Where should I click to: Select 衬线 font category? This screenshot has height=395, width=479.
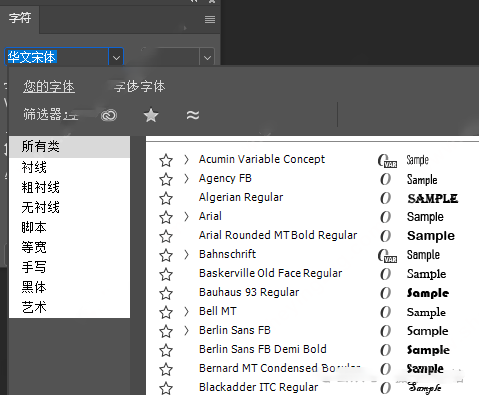tap(69, 167)
